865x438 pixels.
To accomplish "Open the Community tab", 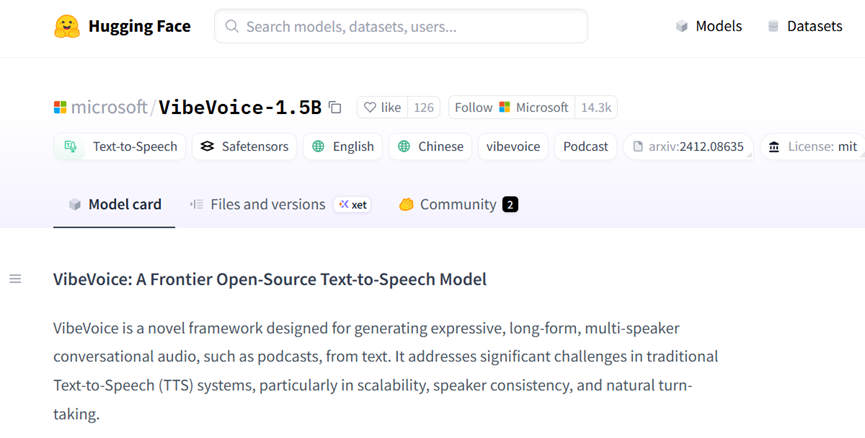I will coord(458,205).
